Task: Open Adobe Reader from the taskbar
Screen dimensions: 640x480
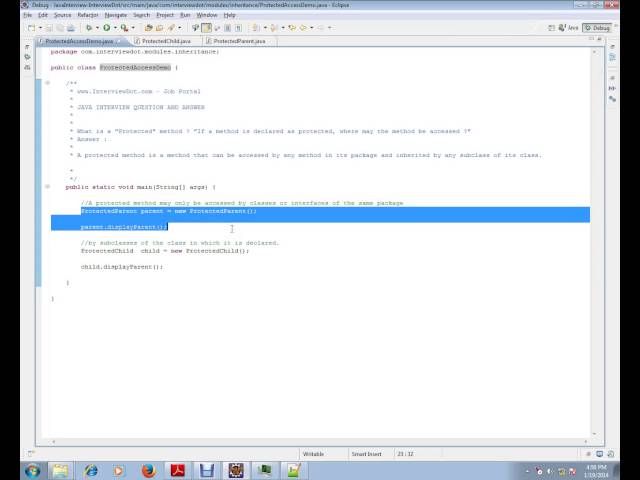Action: point(178,471)
